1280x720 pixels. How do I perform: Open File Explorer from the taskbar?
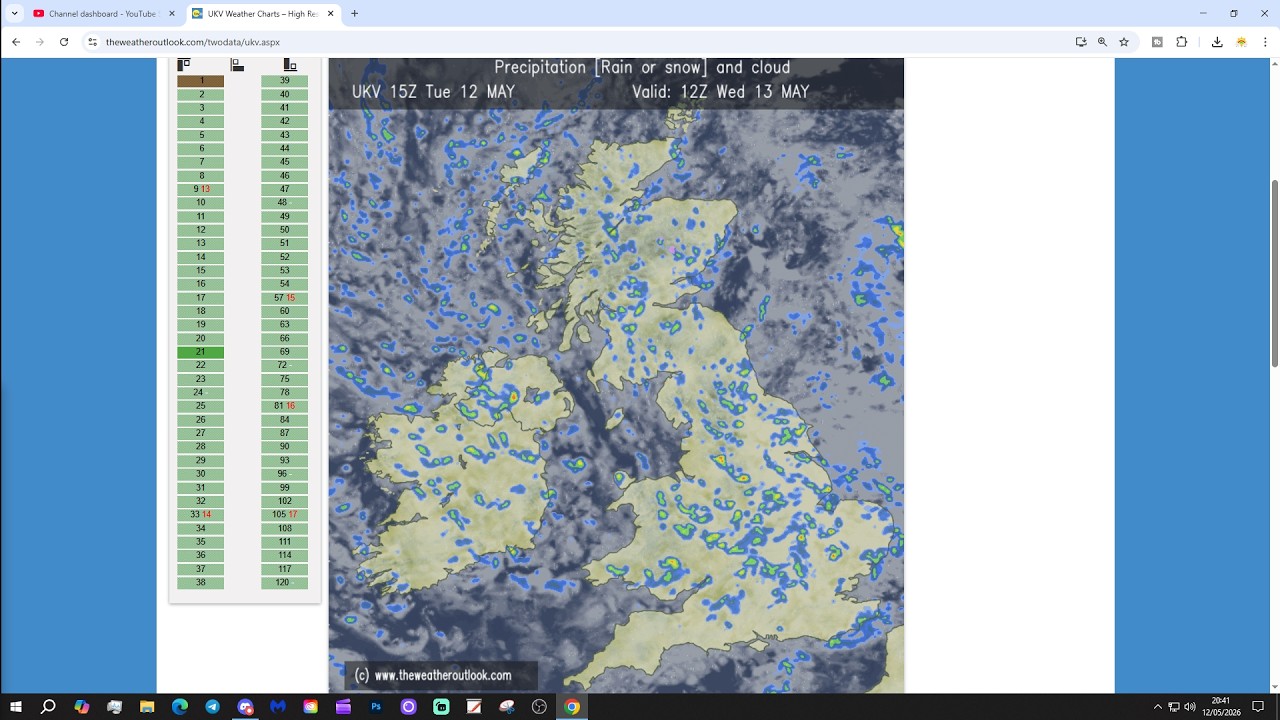click(147, 707)
